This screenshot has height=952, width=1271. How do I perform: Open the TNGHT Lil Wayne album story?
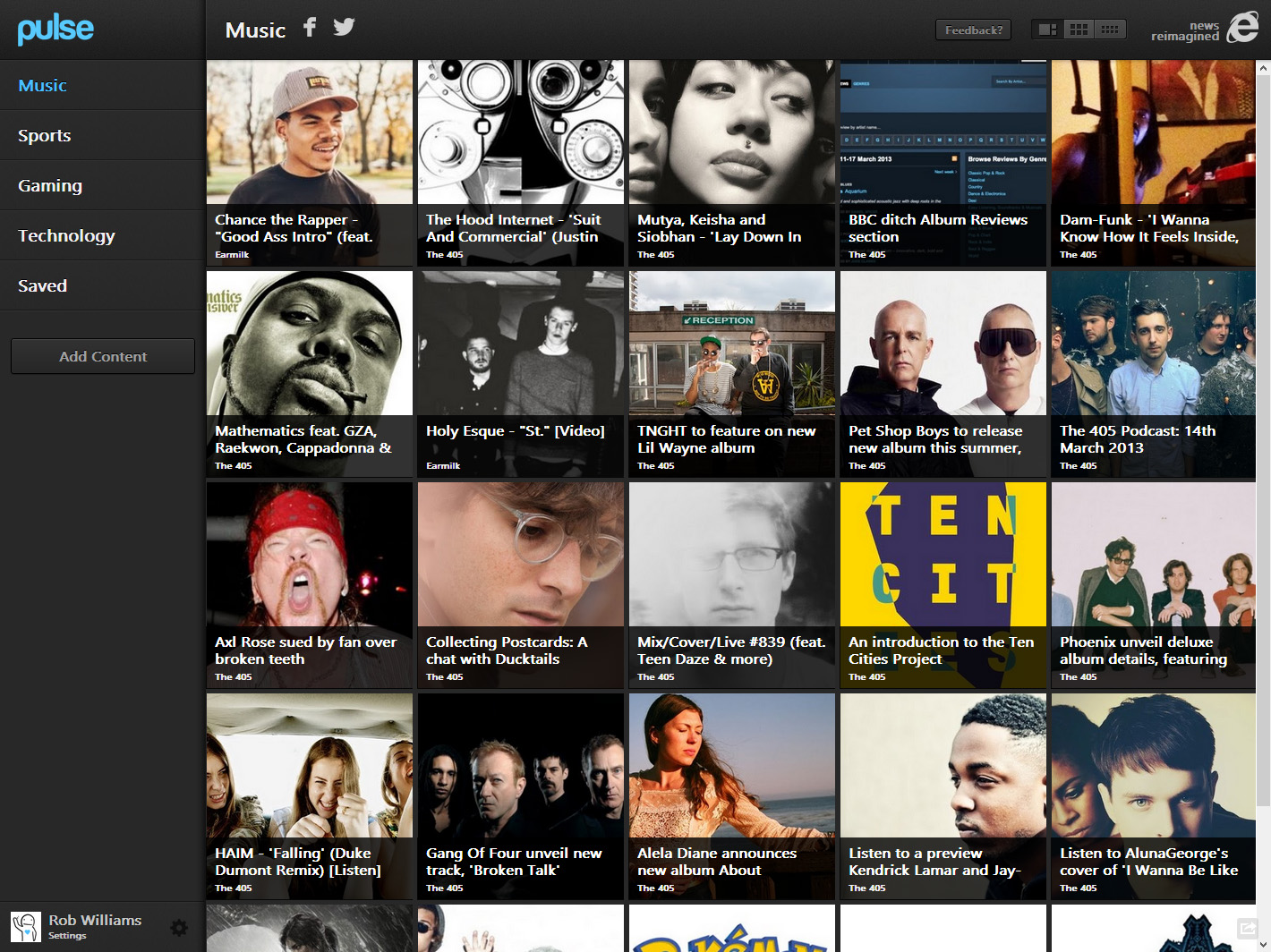click(x=732, y=374)
